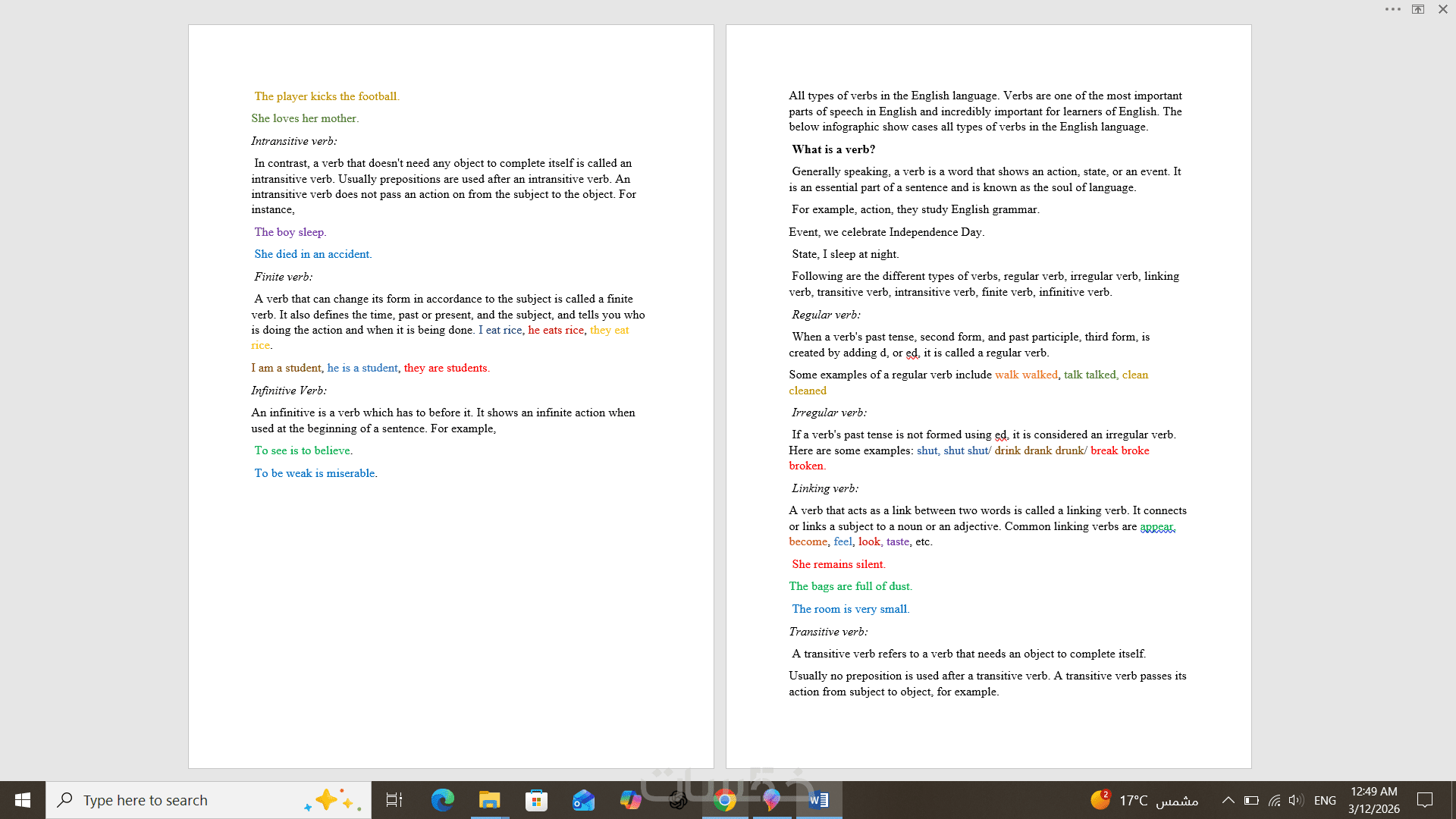
Task: Toggle ENG input language indicator
Action: (x=1325, y=800)
